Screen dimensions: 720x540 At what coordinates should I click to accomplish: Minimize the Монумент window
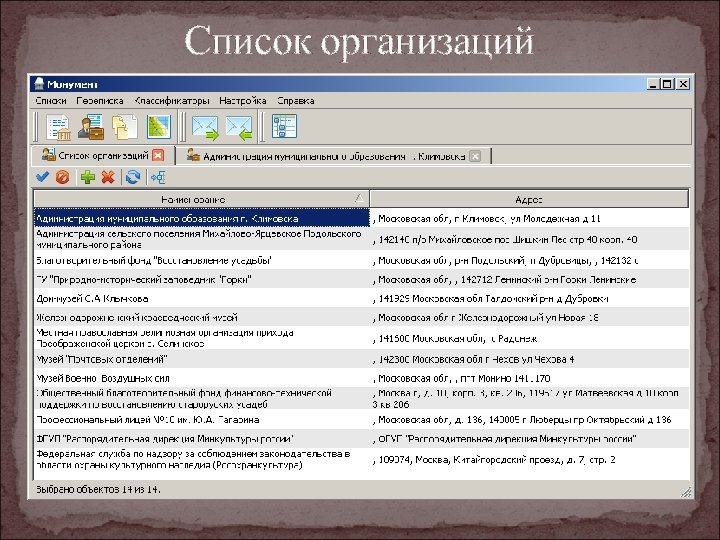click(653, 84)
